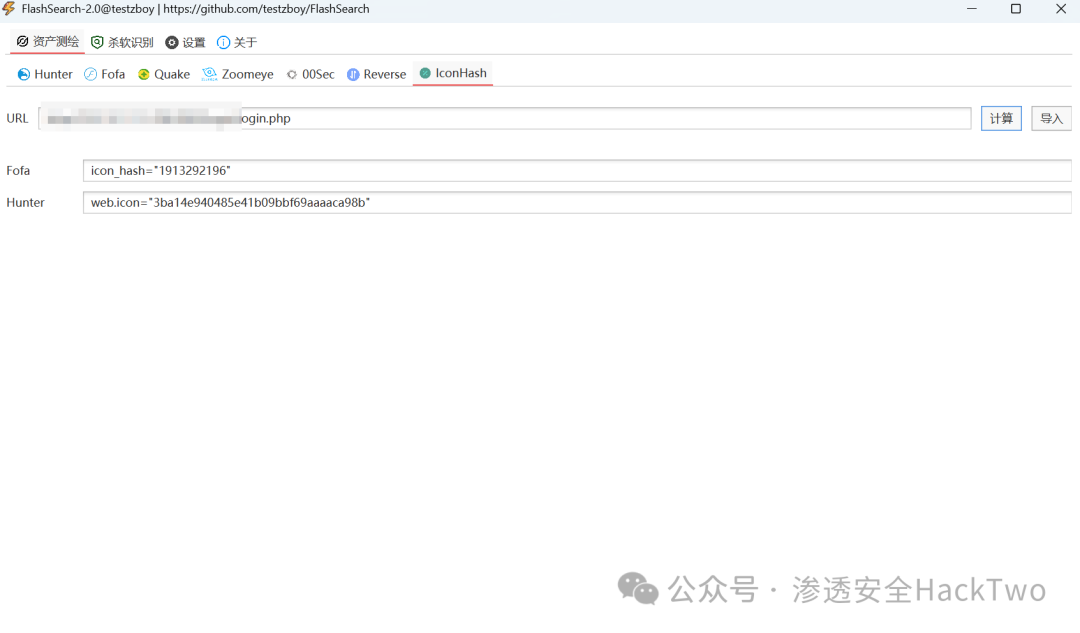The image size is (1080, 633).
Task: Select the 00Sec search tab
Action: (x=311, y=74)
